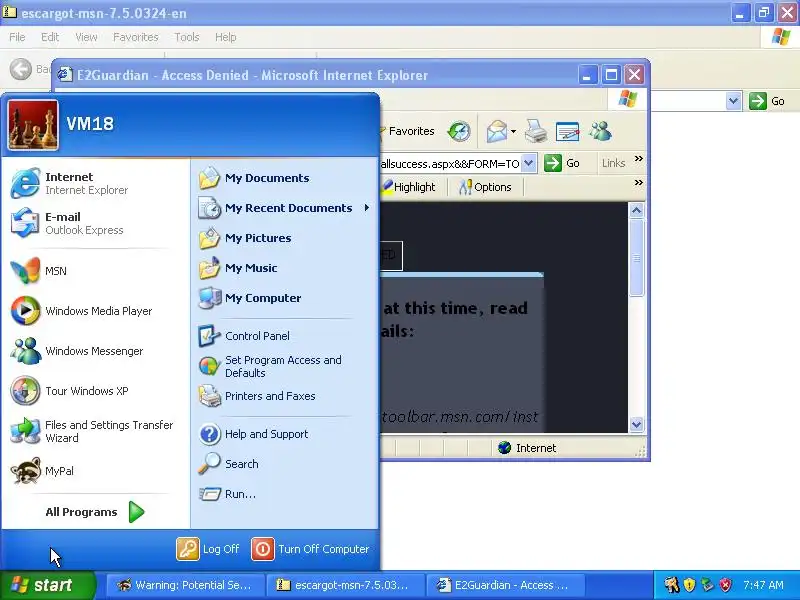
Task: Click the Print icon in IE toolbar
Action: pyautogui.click(x=536, y=132)
